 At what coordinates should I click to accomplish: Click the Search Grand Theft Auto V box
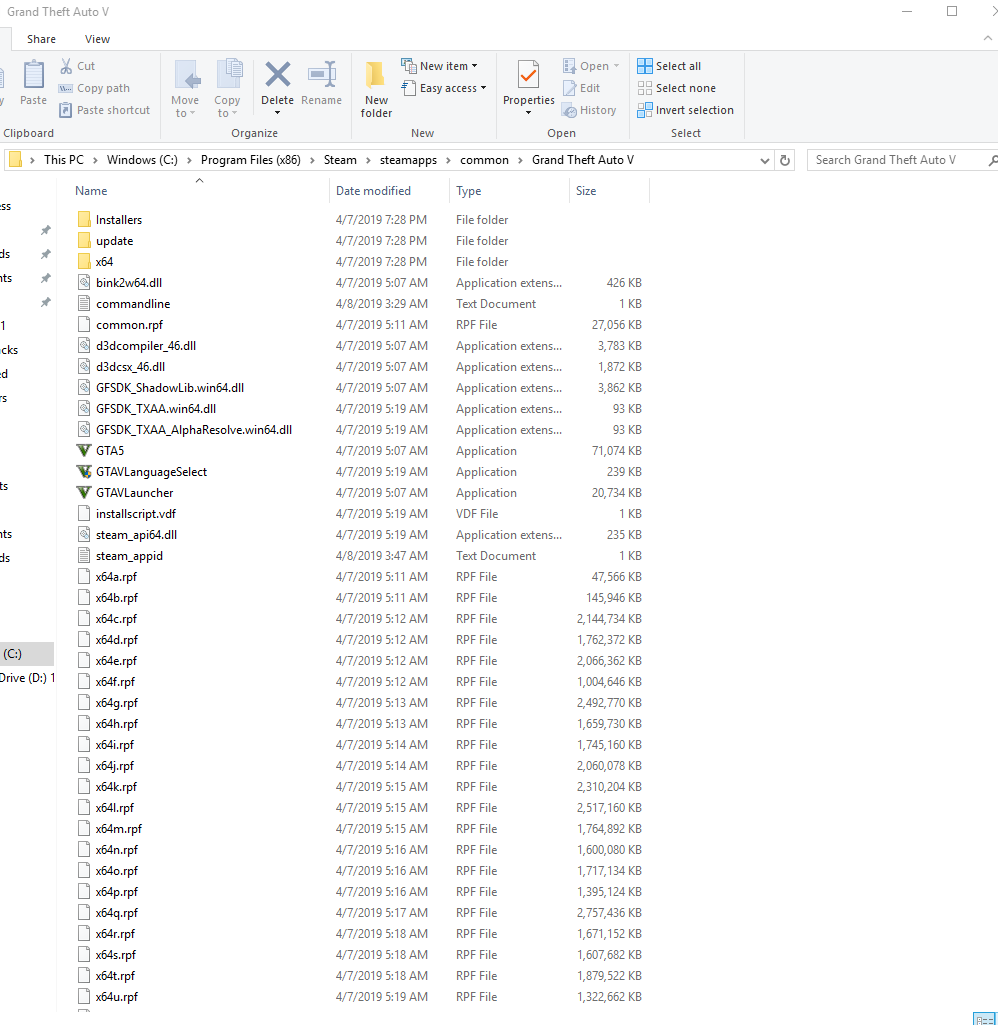[x=902, y=160]
